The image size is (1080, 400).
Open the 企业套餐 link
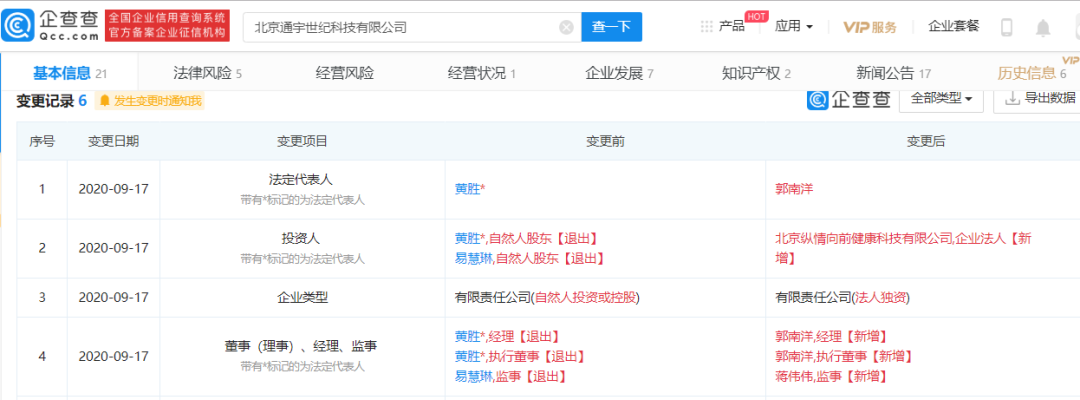point(953,27)
